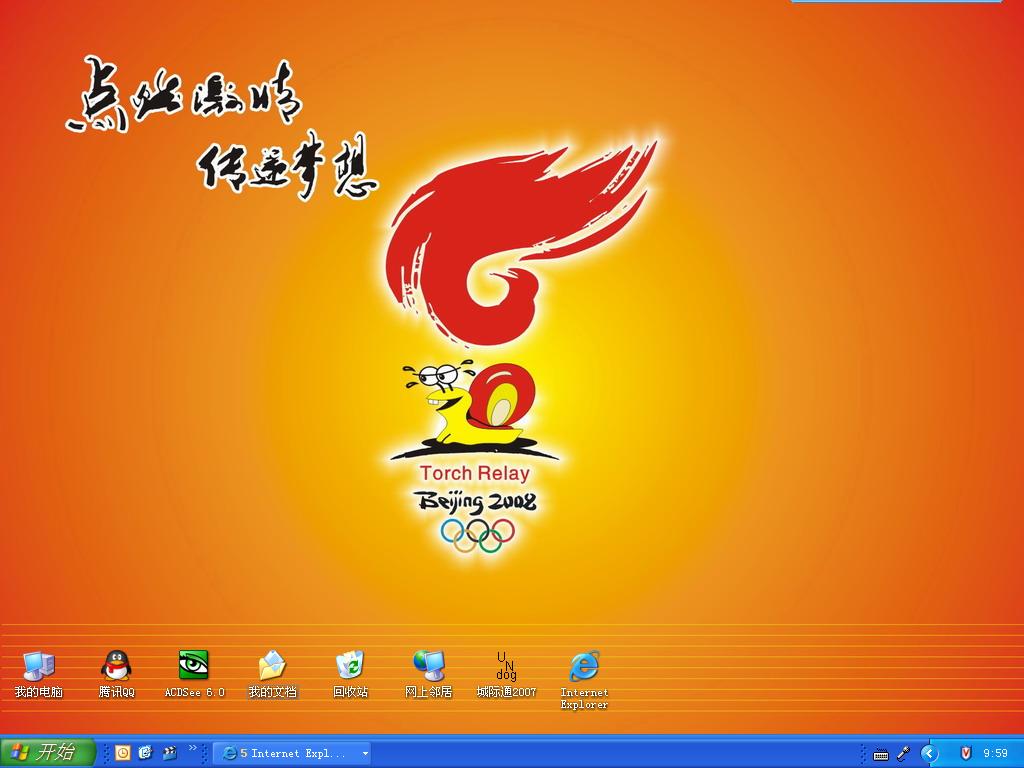Click the second Quick Launch icon
The image size is (1024, 768).
(x=146, y=753)
